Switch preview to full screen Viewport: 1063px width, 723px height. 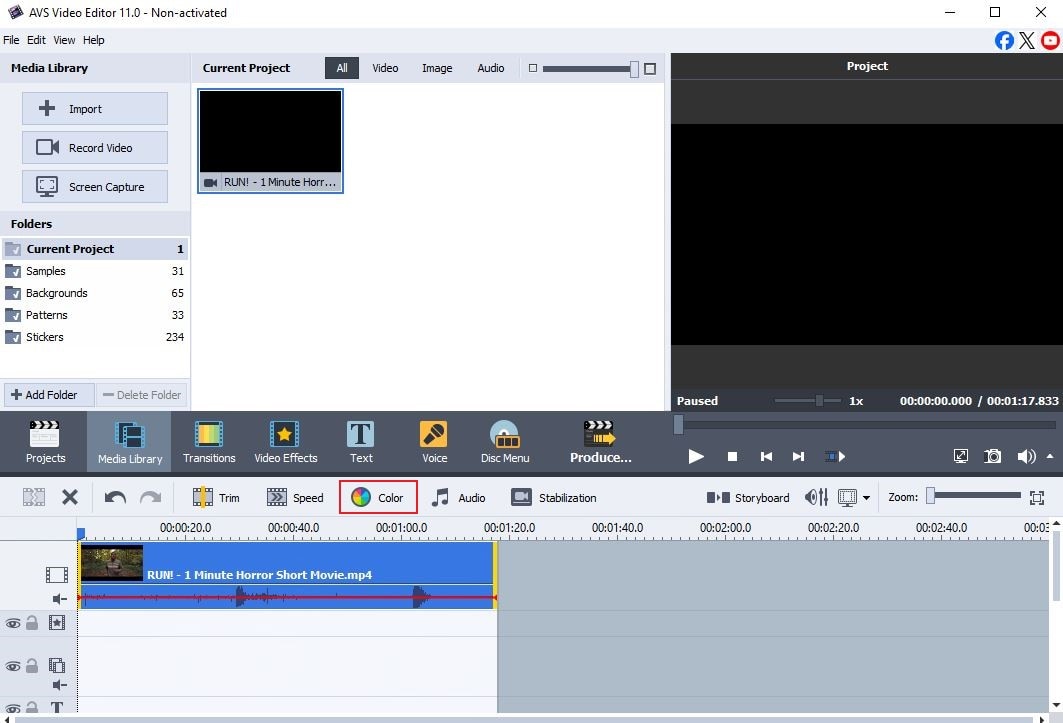click(961, 456)
